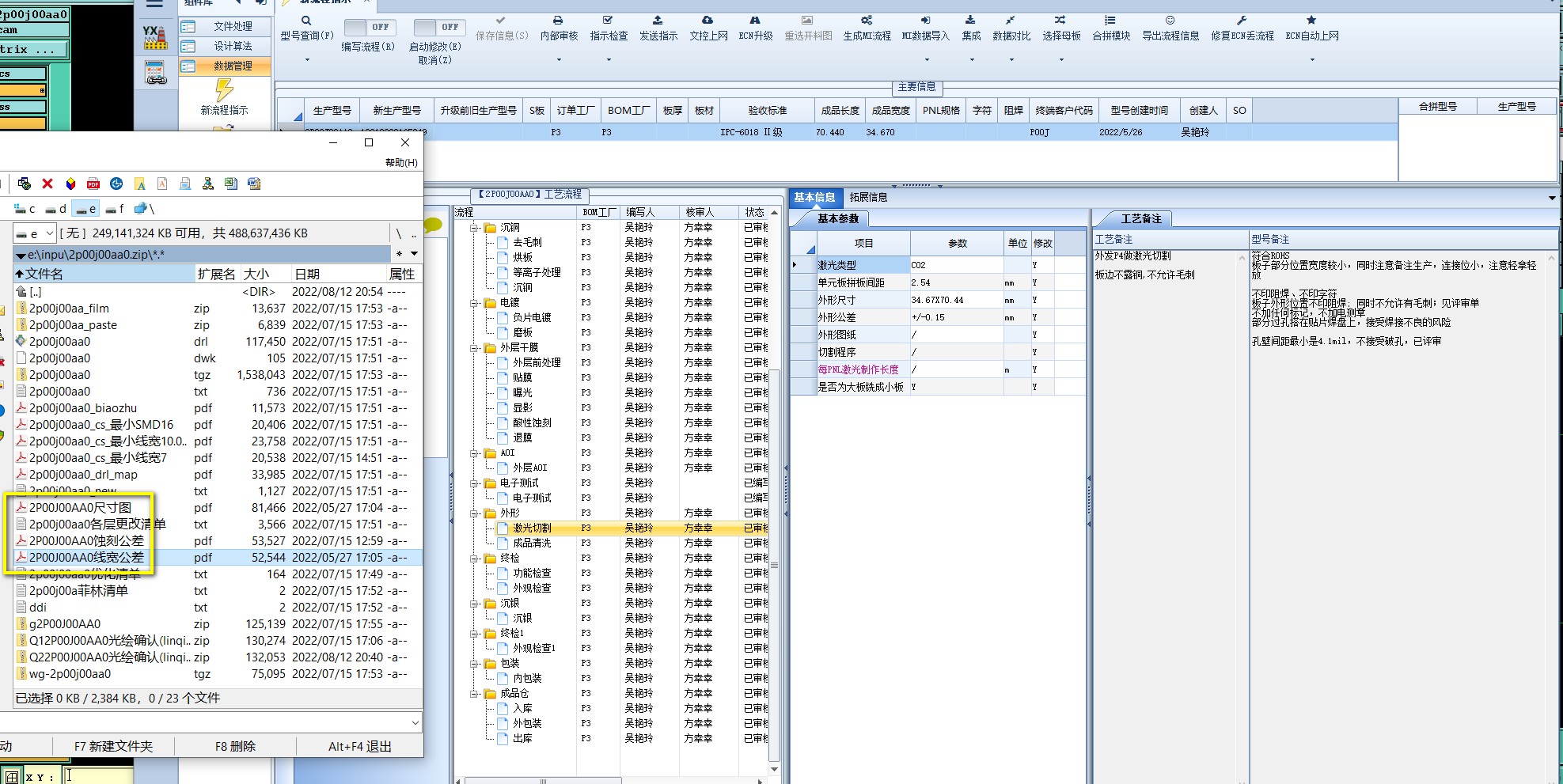
Task: Click the 生成MI流程 gears icon
Action: pyautogui.click(x=867, y=21)
